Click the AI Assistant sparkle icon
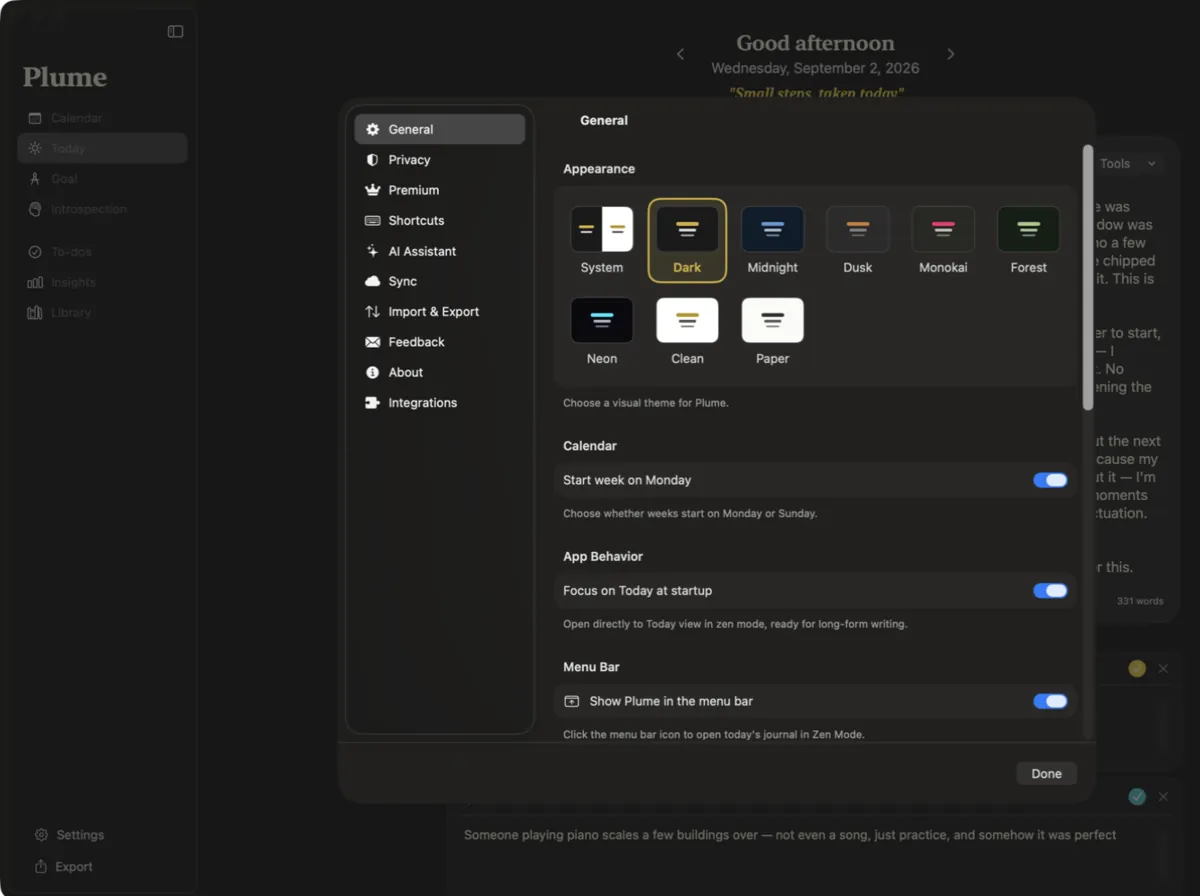1200x896 pixels. click(x=372, y=251)
